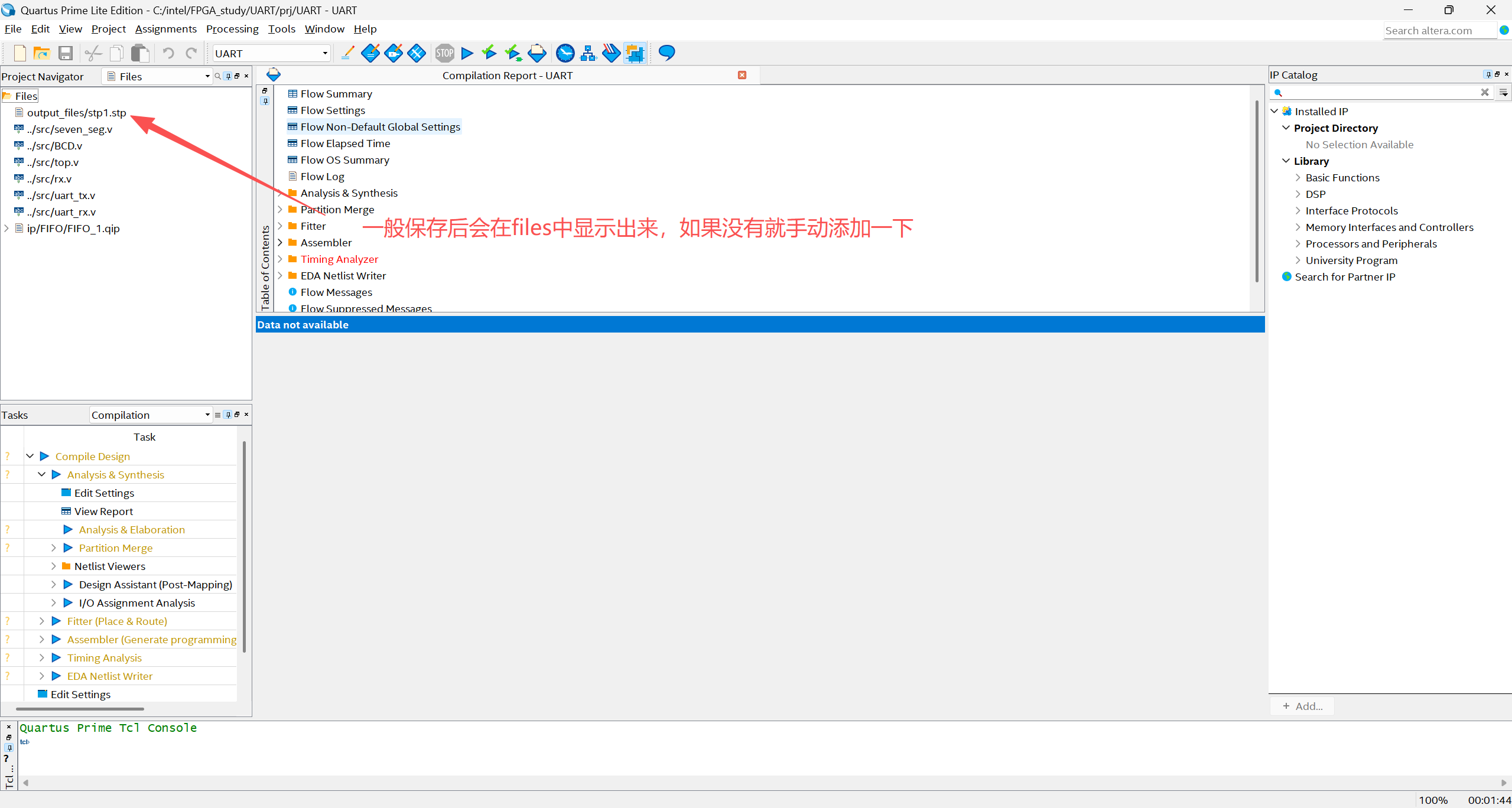Launch the Pin Planner icon
The image size is (1512, 808).
click(394, 53)
